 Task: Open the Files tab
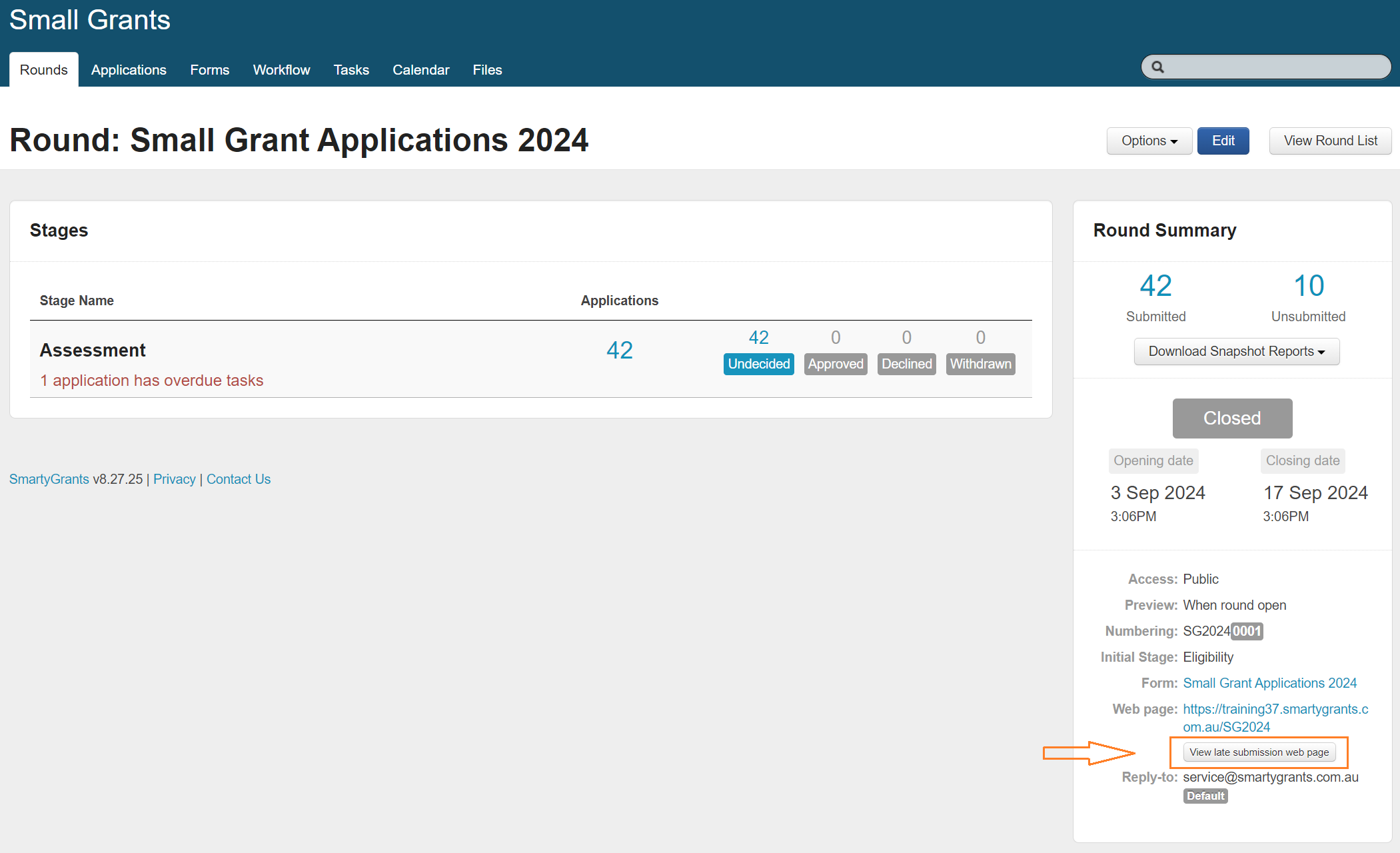point(487,70)
